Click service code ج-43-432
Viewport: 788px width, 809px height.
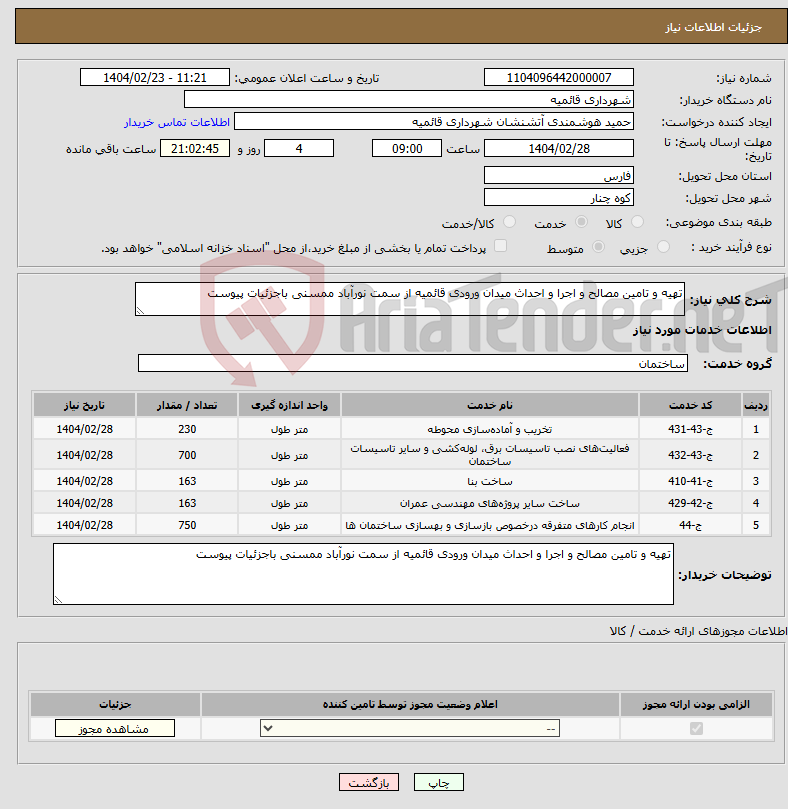[690, 455]
